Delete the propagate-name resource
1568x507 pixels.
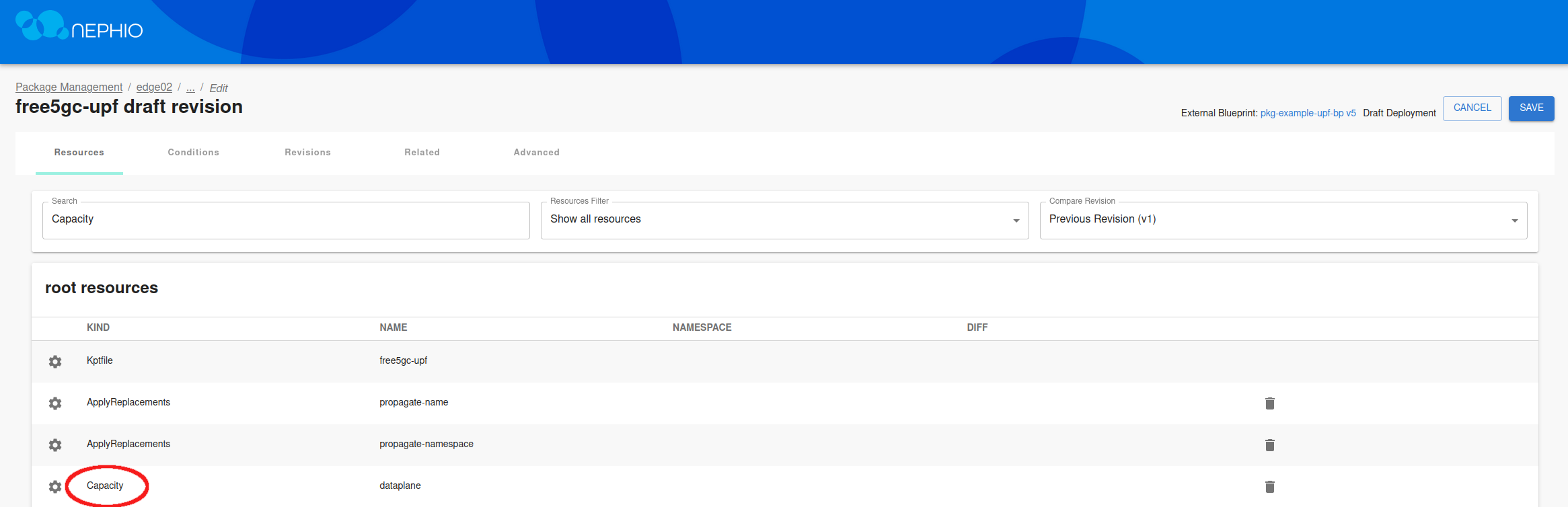click(1269, 403)
